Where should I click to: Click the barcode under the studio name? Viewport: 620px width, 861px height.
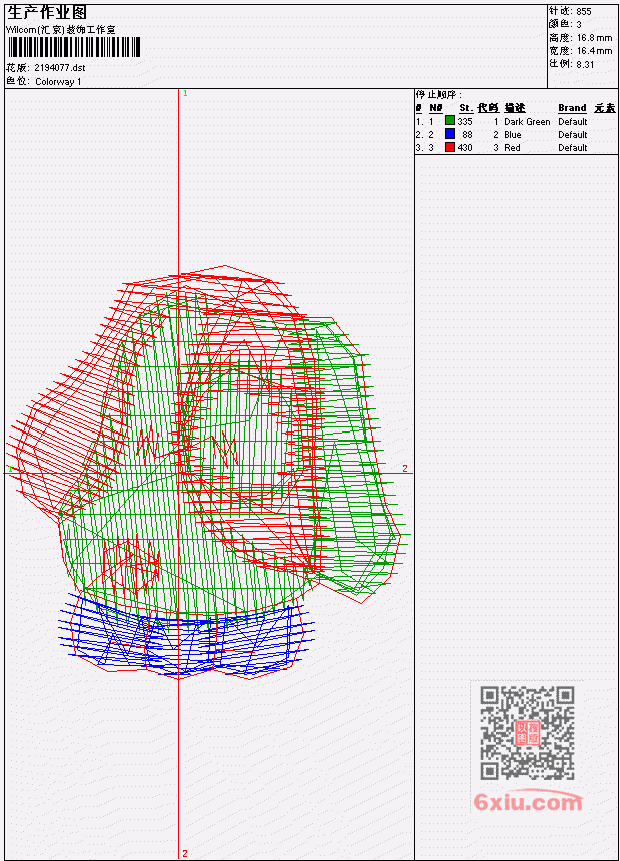pos(74,47)
